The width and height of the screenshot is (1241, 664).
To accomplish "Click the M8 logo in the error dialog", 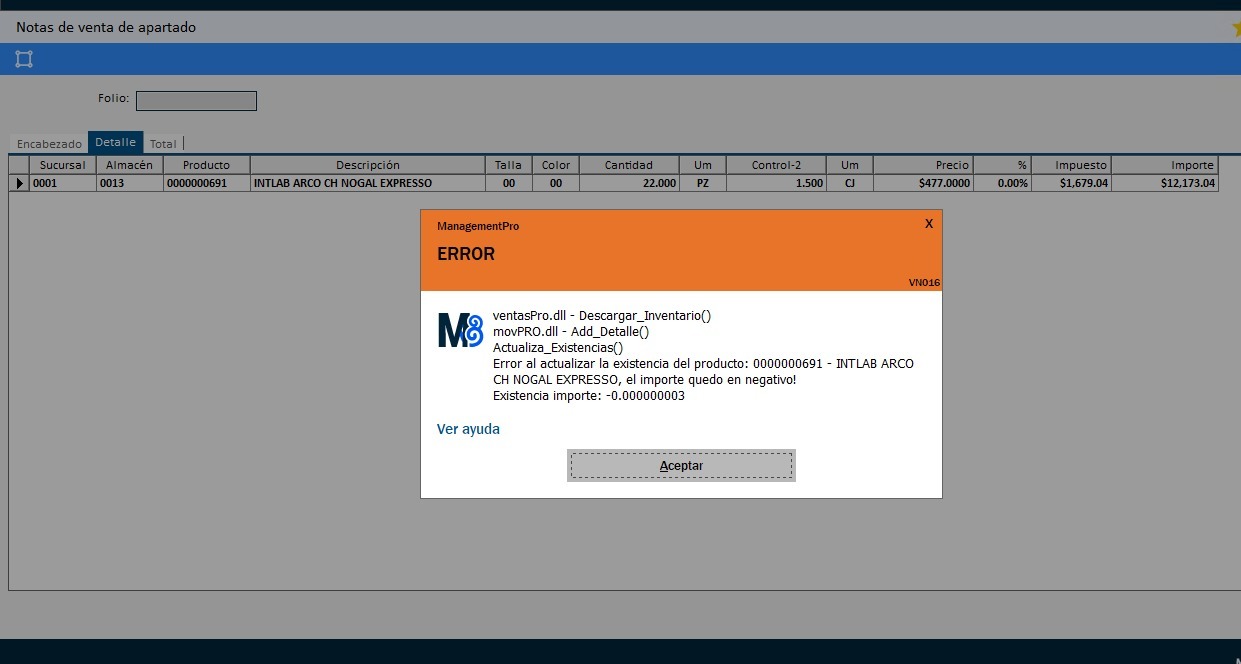I will 460,330.
